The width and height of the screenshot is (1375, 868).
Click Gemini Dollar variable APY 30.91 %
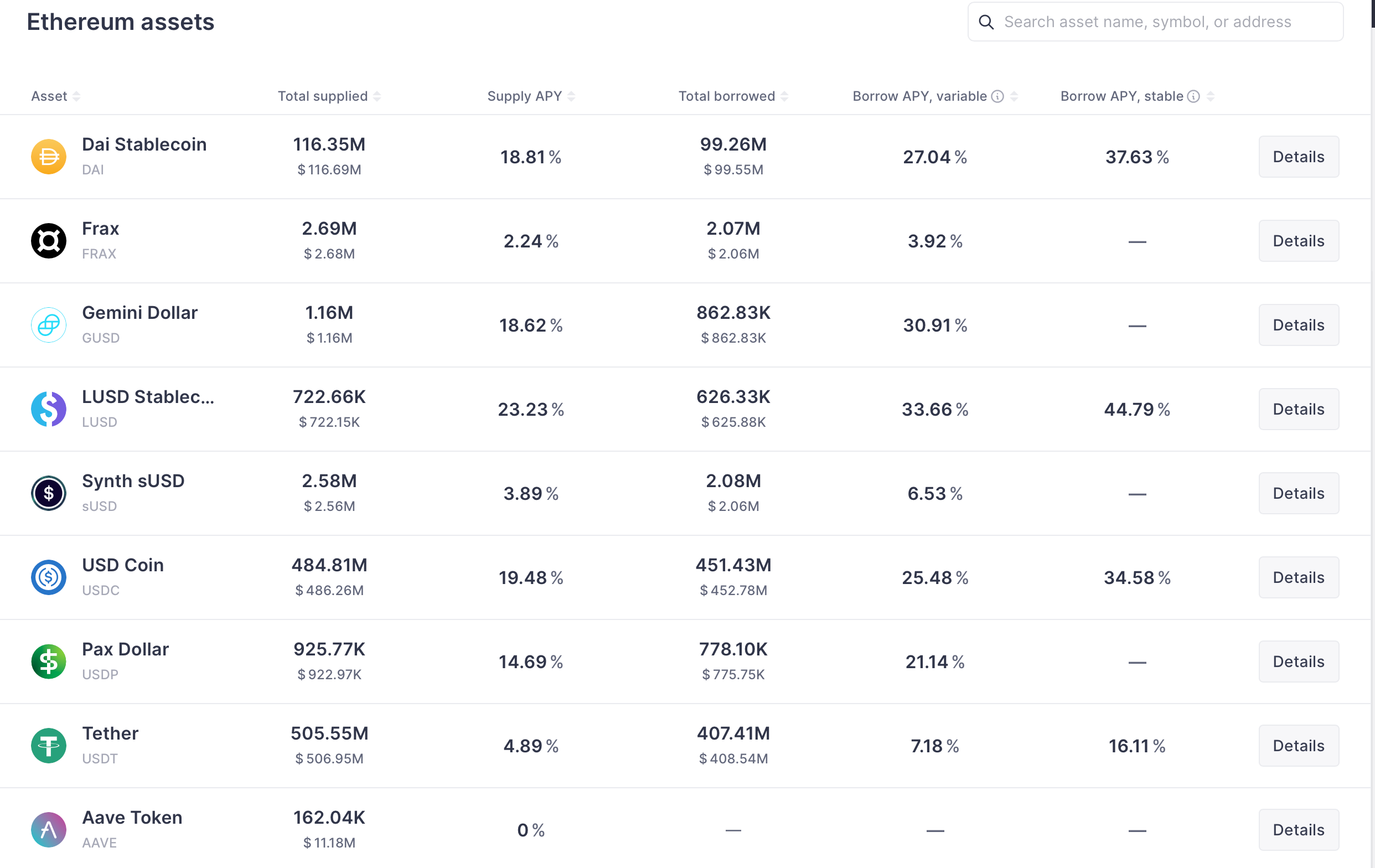[935, 325]
